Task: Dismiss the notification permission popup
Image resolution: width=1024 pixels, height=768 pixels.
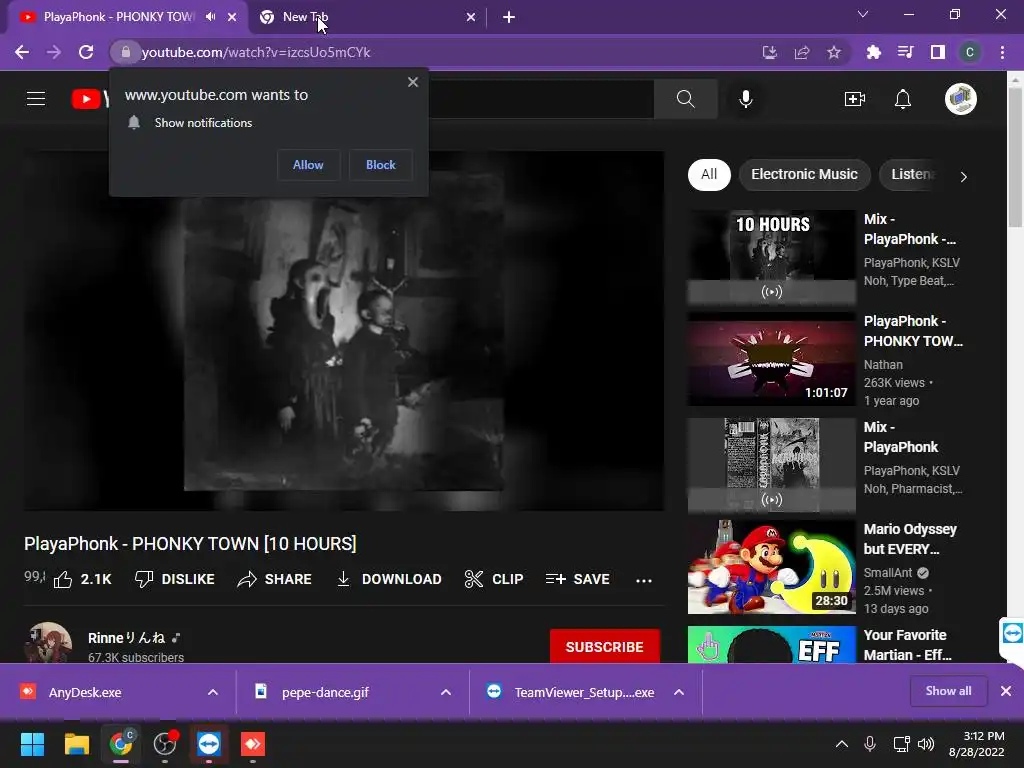Action: pos(413,82)
